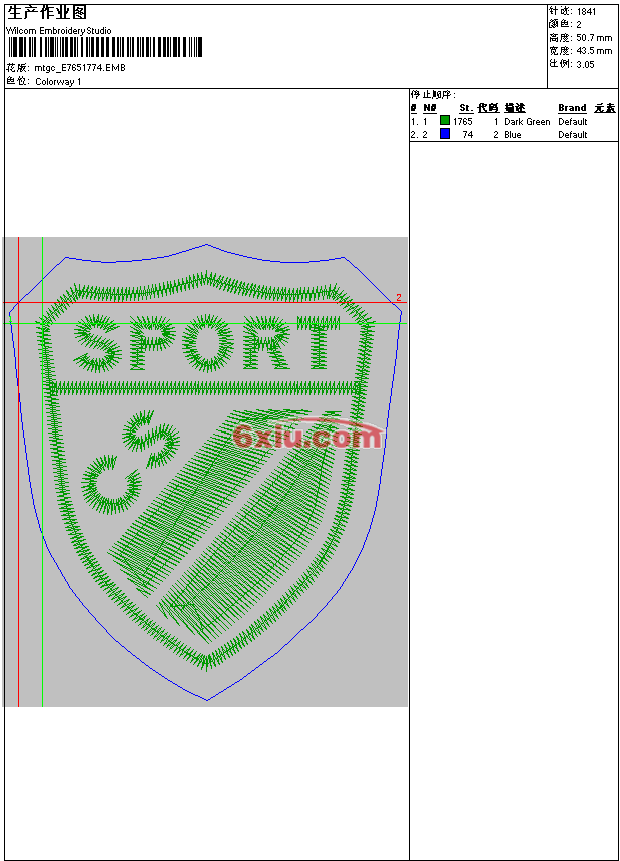The height and width of the screenshot is (861, 620).
Task: Click the '停止顺序:' heading
Action: [x=433, y=95]
